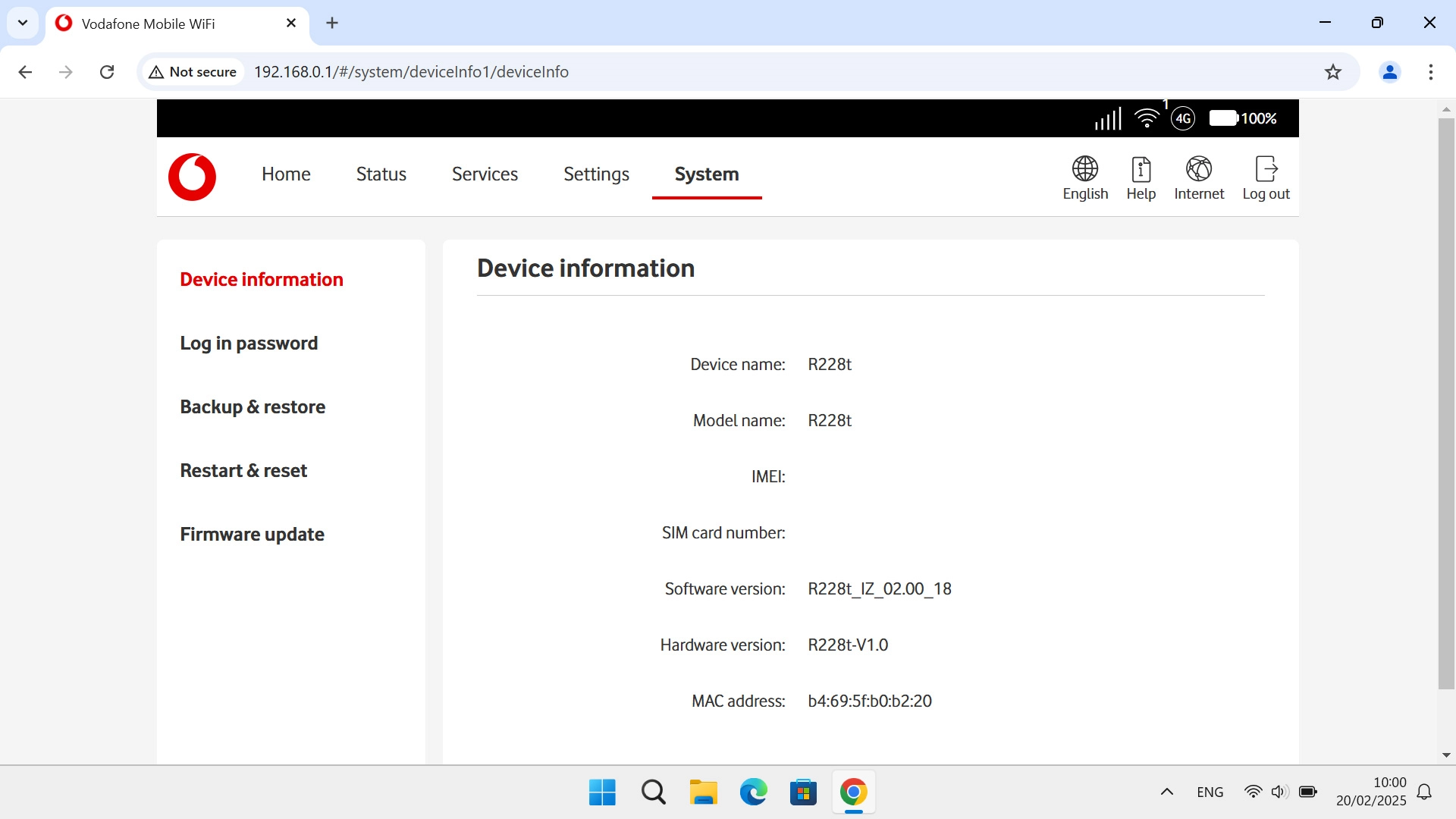The height and width of the screenshot is (819, 1456).
Task: Open the English language selector globe
Action: click(1084, 169)
